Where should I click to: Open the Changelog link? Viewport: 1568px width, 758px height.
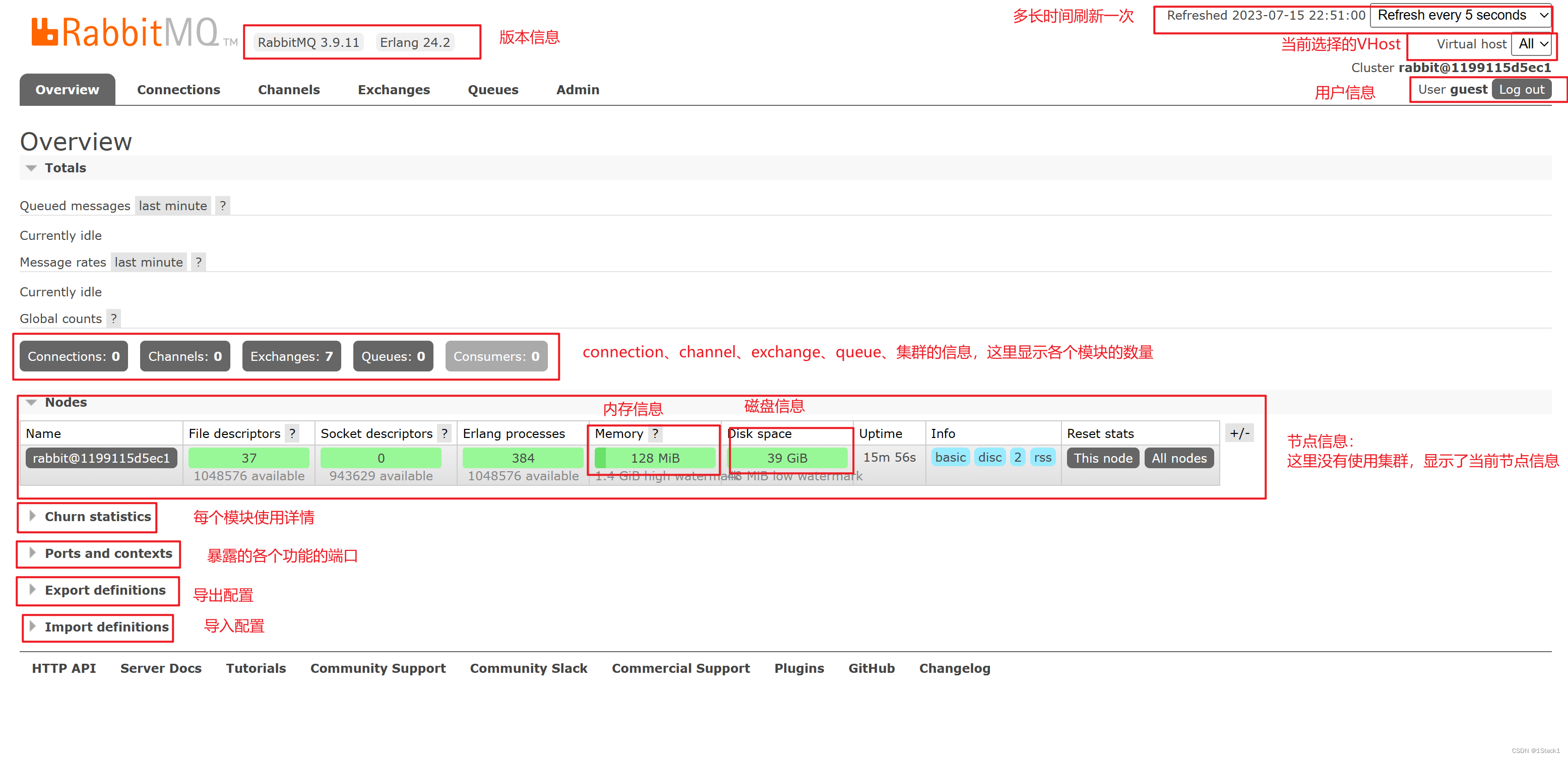[955, 668]
